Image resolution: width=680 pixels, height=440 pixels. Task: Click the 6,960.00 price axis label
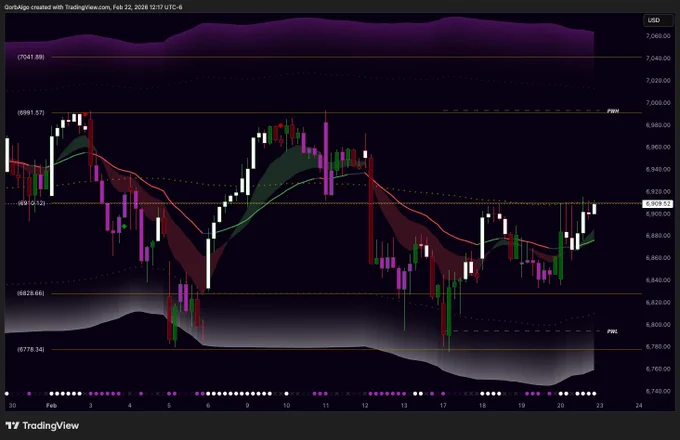(x=658, y=147)
